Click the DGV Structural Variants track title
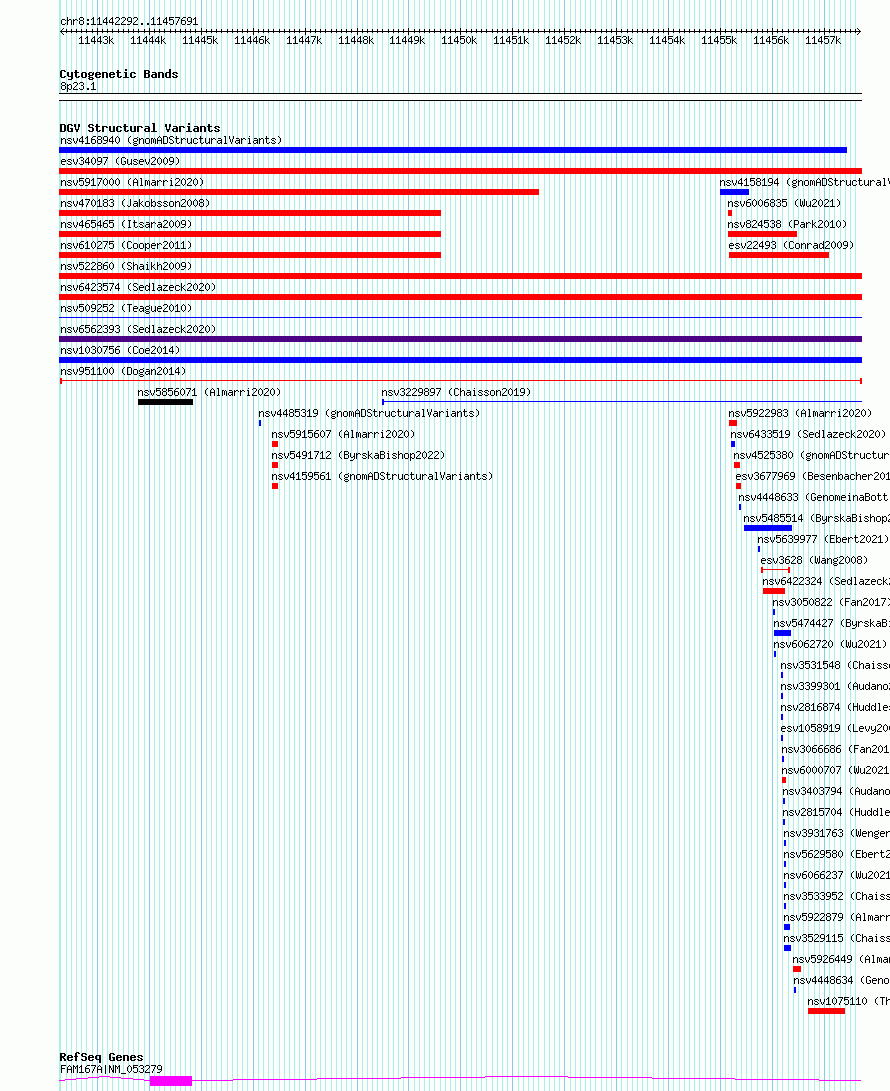Image resolution: width=890 pixels, height=1091 pixels. click(140, 128)
